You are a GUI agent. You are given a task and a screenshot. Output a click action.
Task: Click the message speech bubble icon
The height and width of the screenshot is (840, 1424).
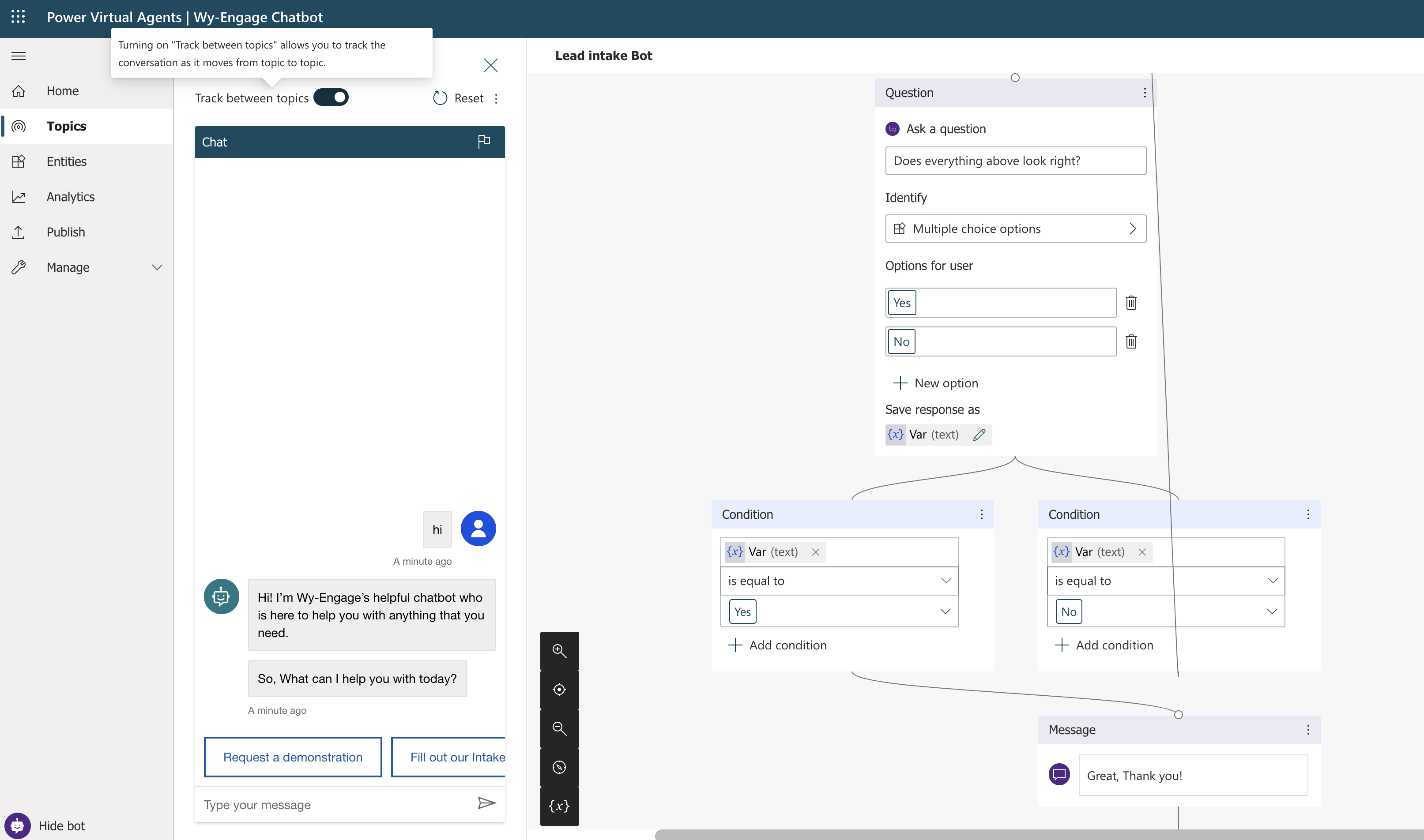(x=1059, y=774)
